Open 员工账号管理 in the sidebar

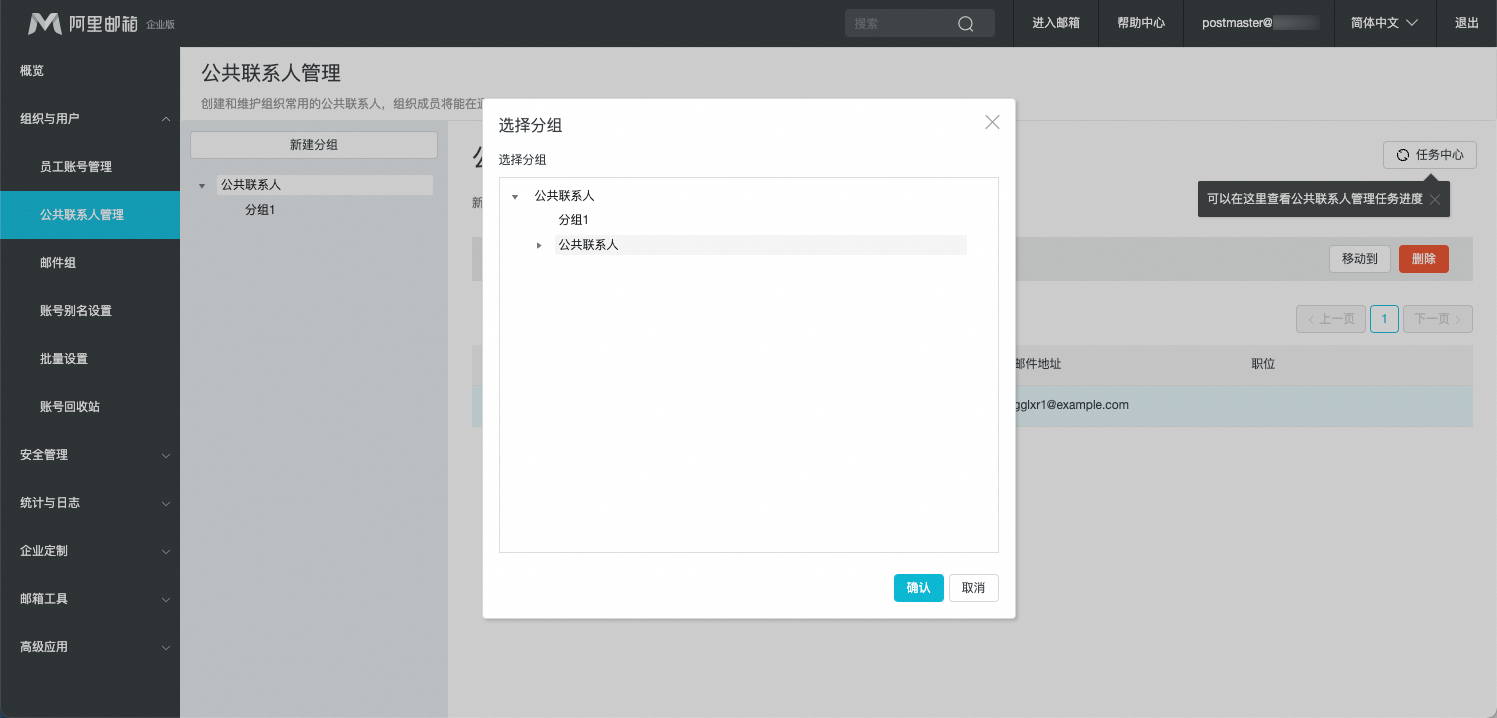click(76, 167)
